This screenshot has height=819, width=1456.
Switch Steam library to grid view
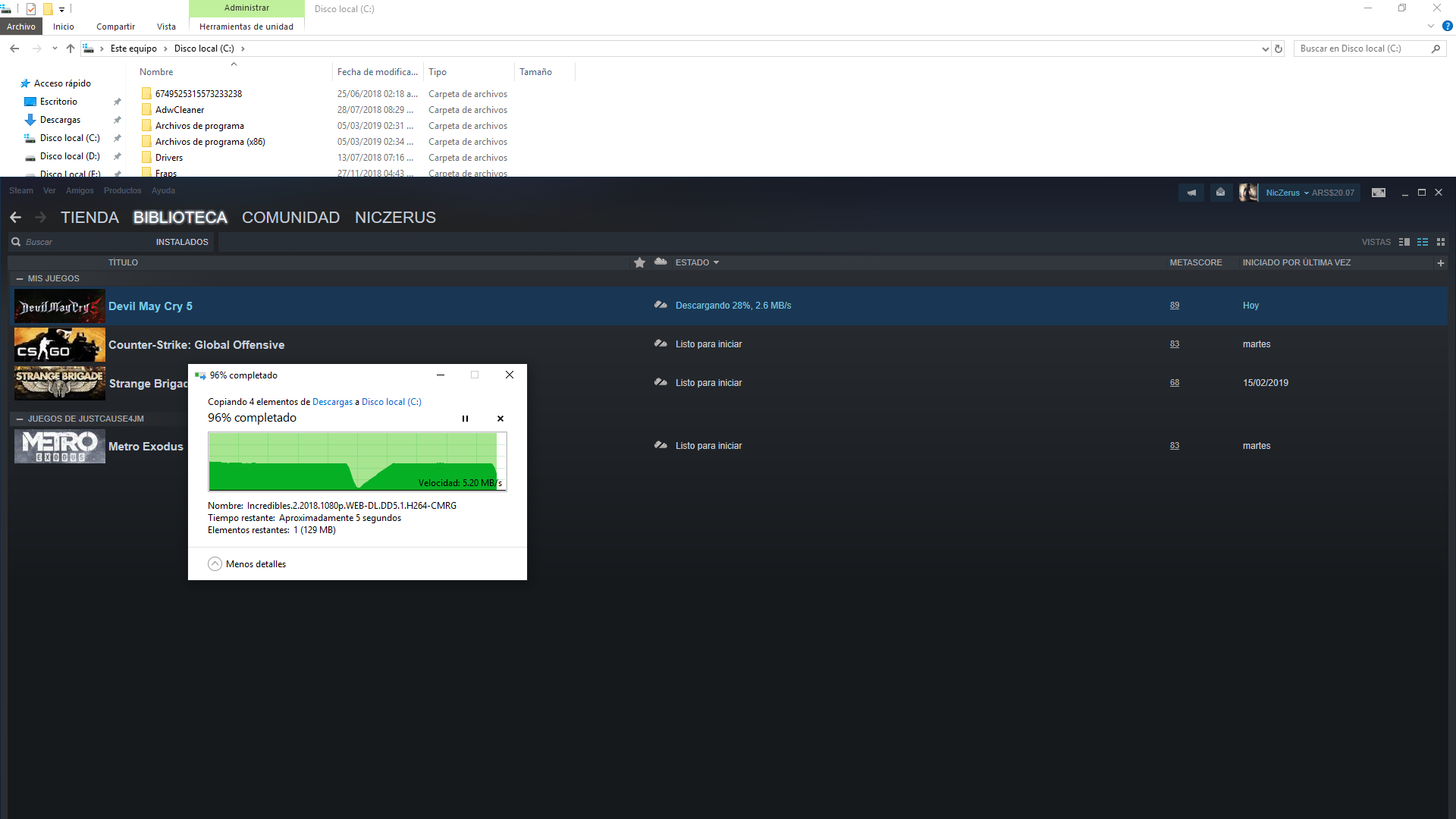[1441, 242]
